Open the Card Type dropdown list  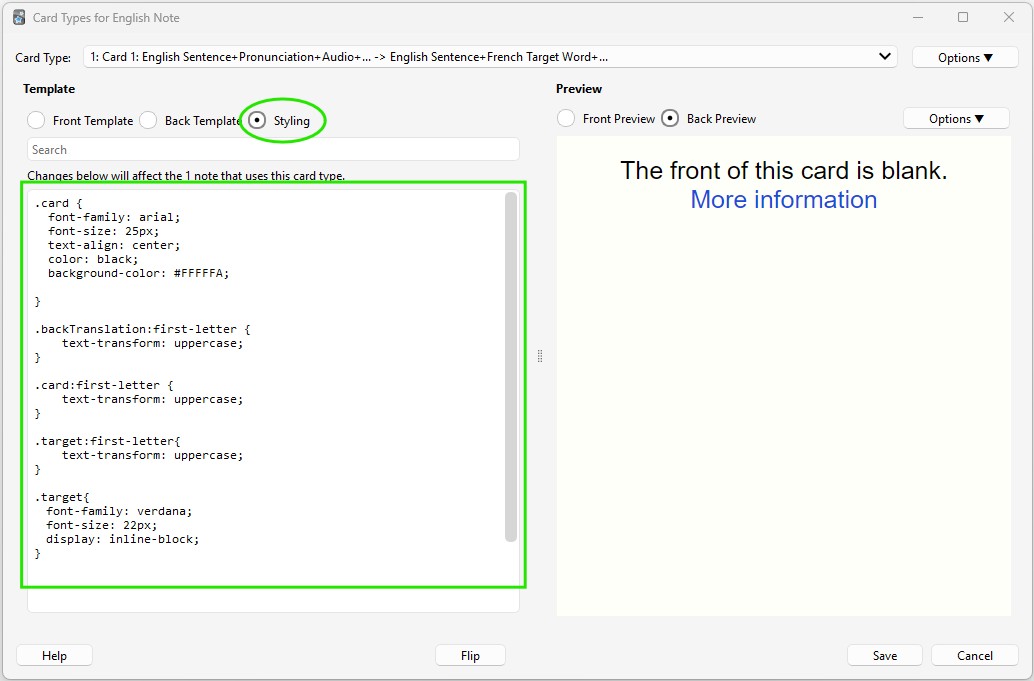pyautogui.click(x=490, y=57)
